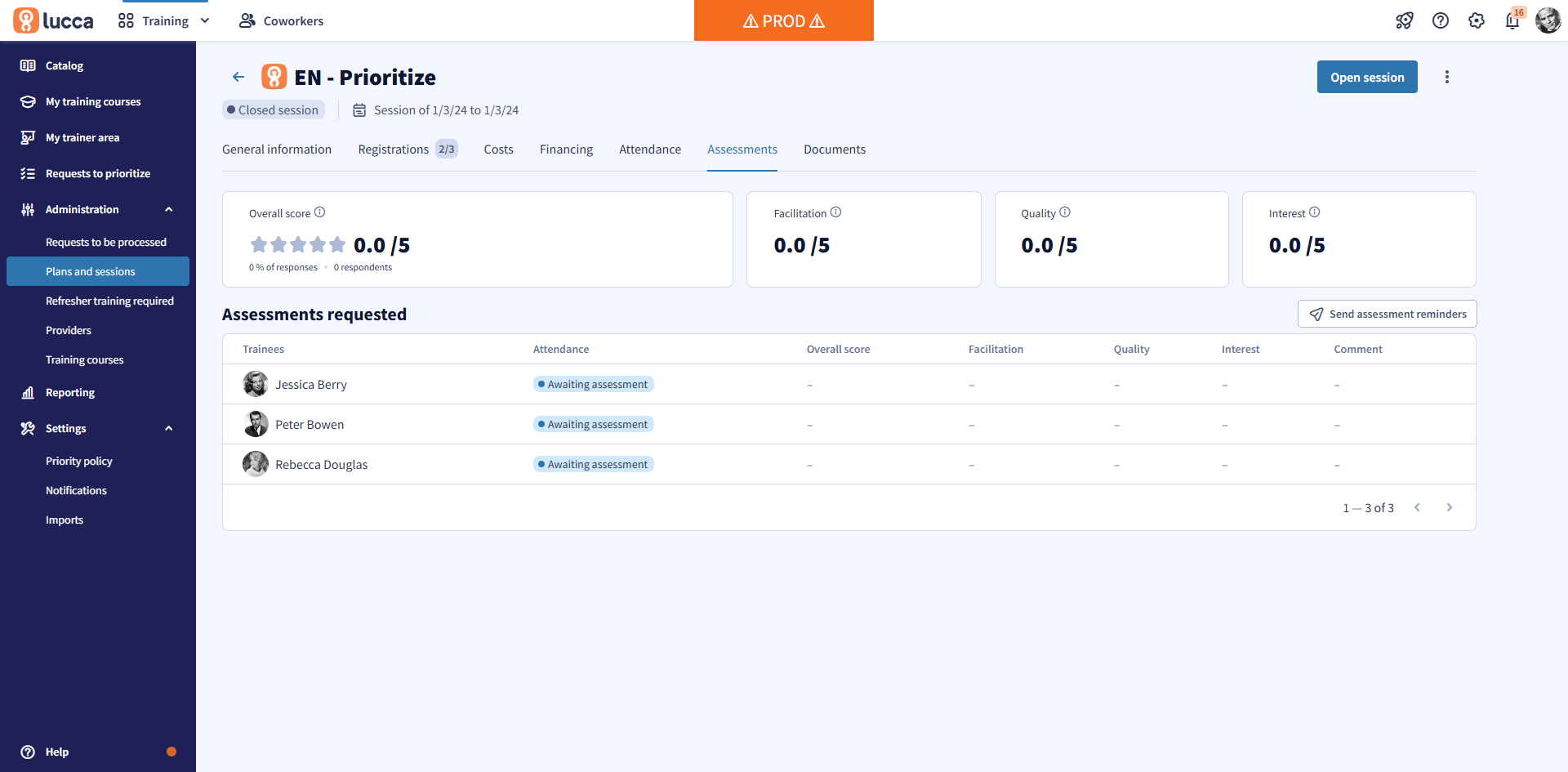
Task: Click Jessica Berry's Awaiting assessment badge
Action: tap(594, 384)
